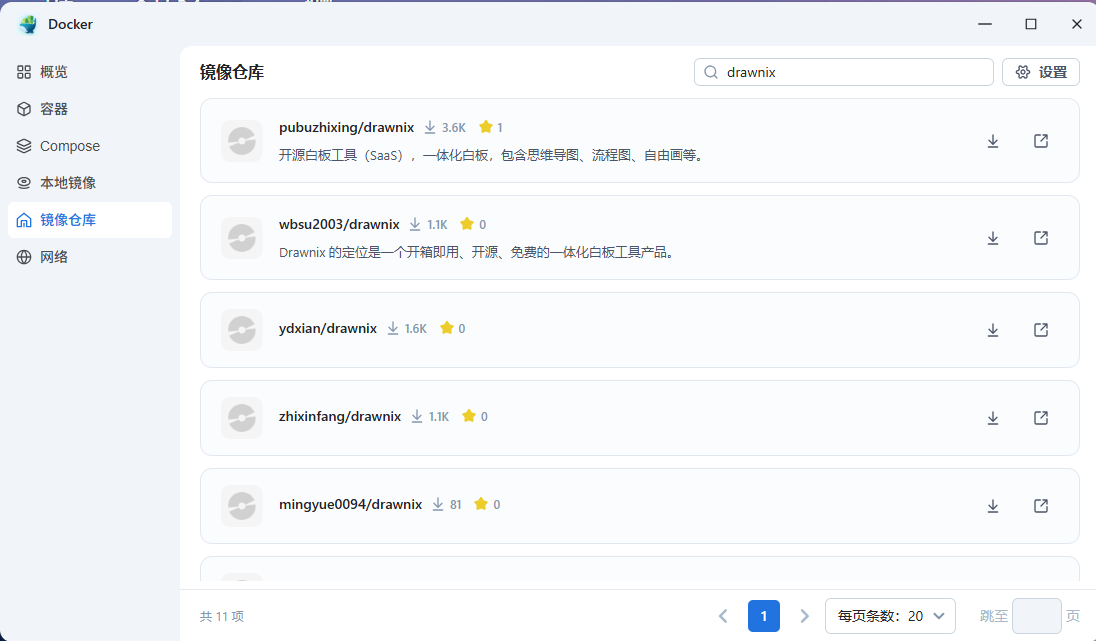Open the 网络 network section
Image resolution: width=1096 pixels, height=641 pixels.
[x=89, y=257]
